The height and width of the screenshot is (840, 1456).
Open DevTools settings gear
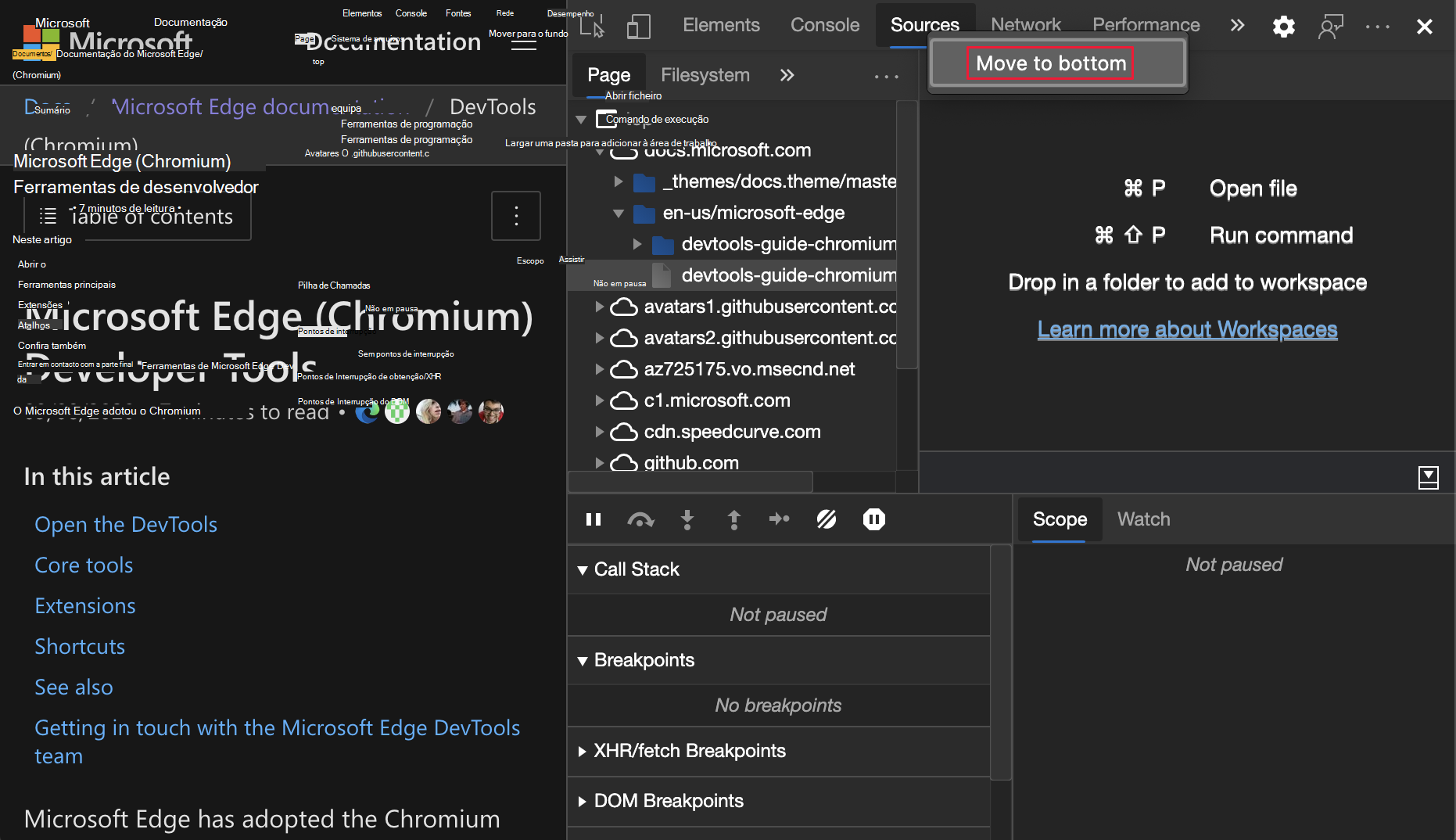[x=1283, y=27]
